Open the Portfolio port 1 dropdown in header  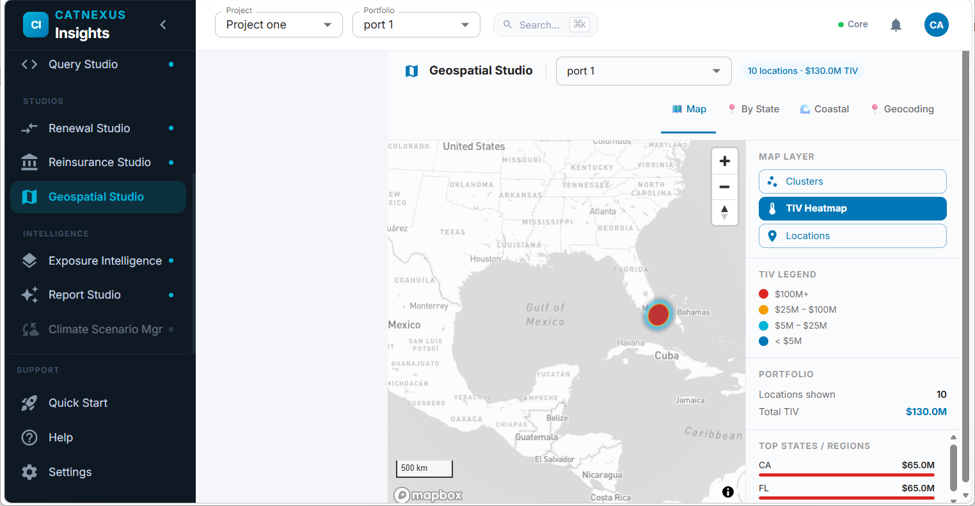coord(416,25)
